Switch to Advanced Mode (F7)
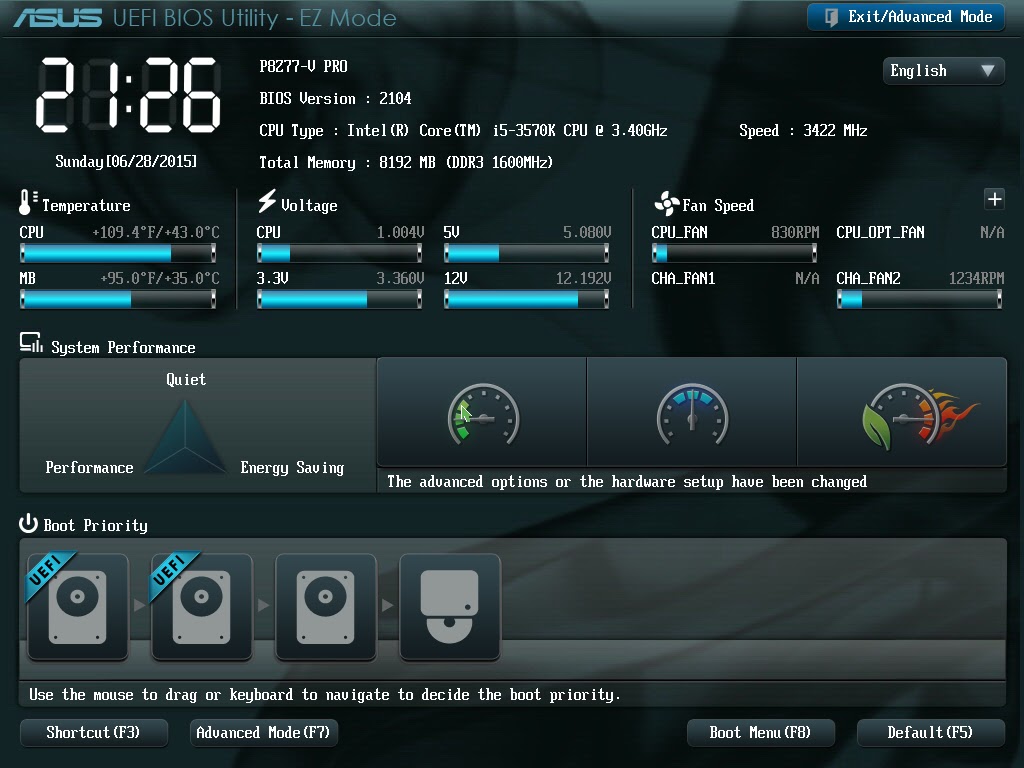This screenshot has width=1024, height=768. pyautogui.click(x=264, y=733)
